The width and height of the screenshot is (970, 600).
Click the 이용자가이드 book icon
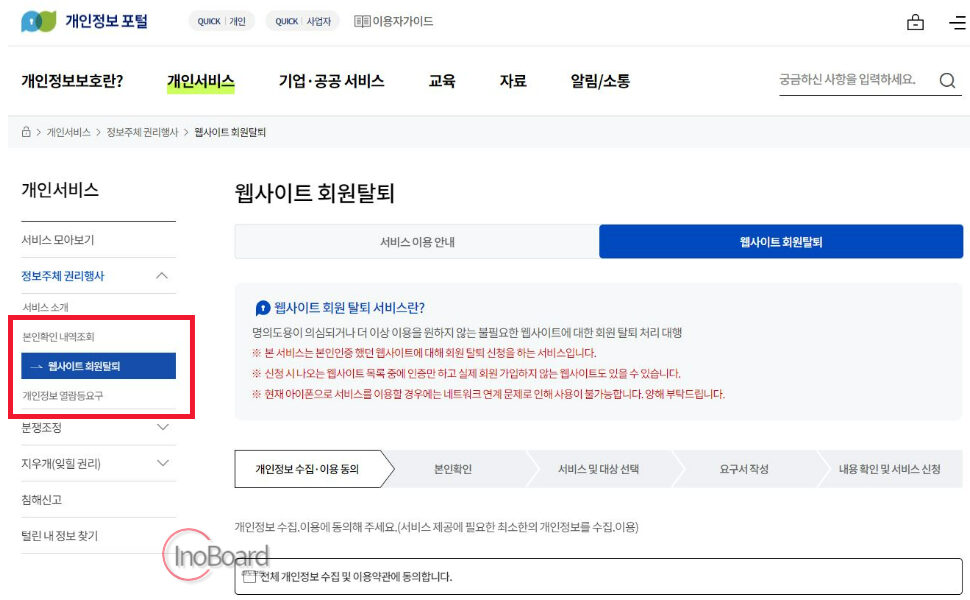point(362,21)
